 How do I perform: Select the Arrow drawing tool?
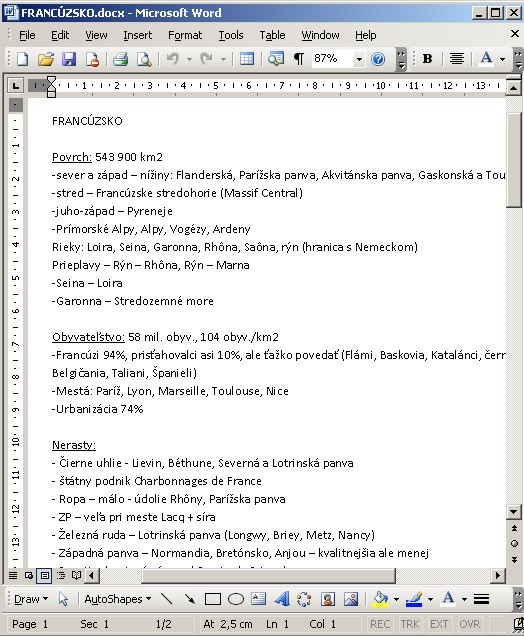click(189, 599)
